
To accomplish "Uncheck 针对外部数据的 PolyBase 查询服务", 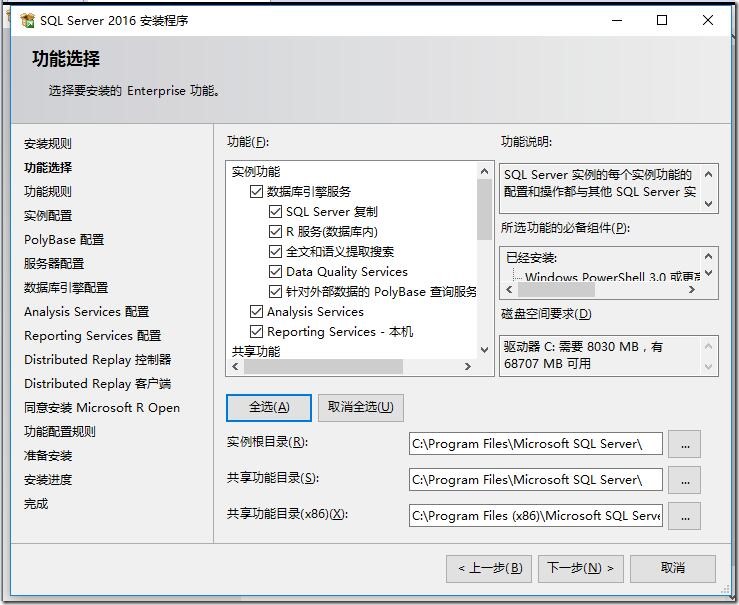I will (275, 292).
